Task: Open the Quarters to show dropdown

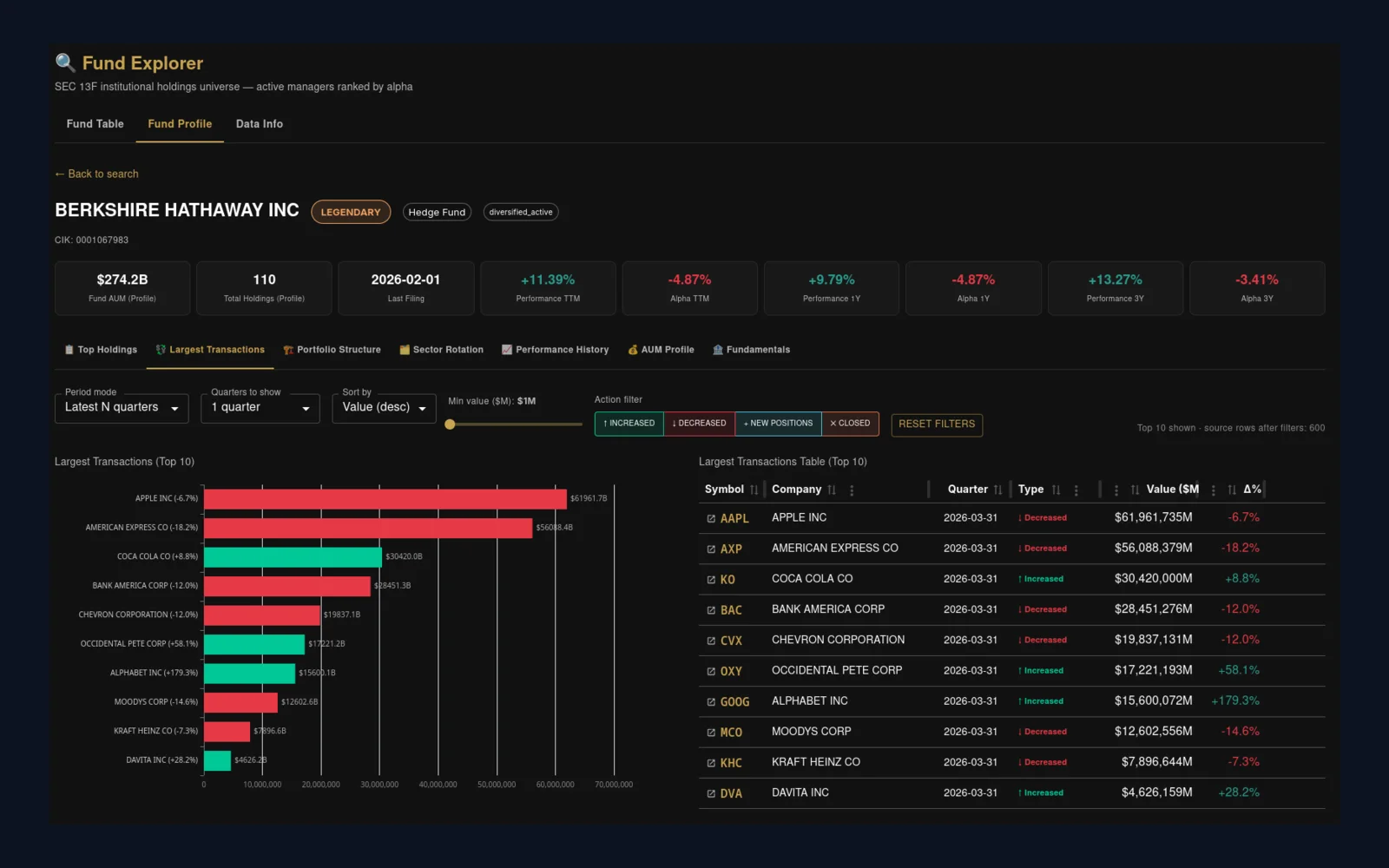Action: point(260,408)
